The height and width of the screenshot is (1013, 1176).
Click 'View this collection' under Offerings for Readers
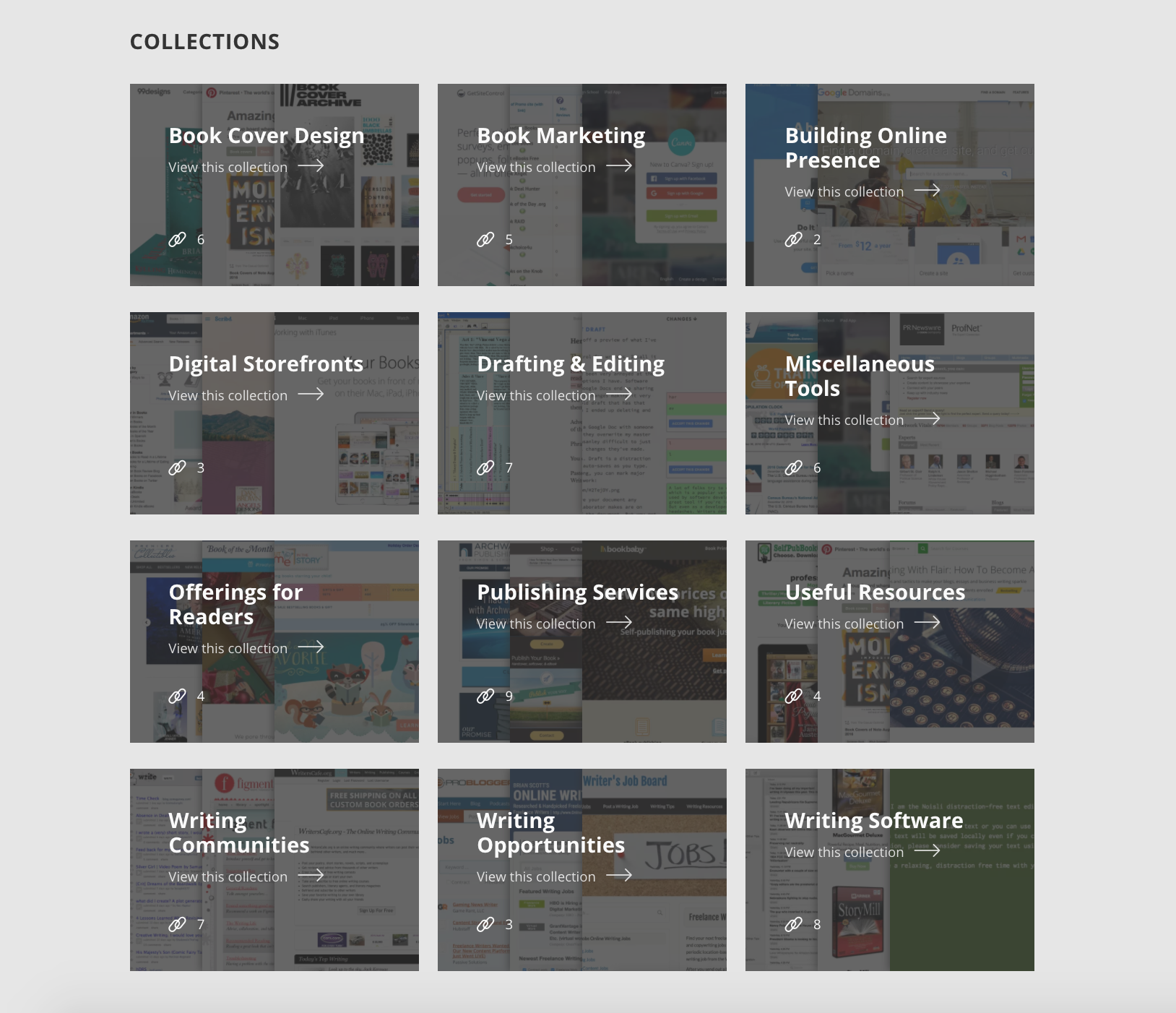[228, 648]
